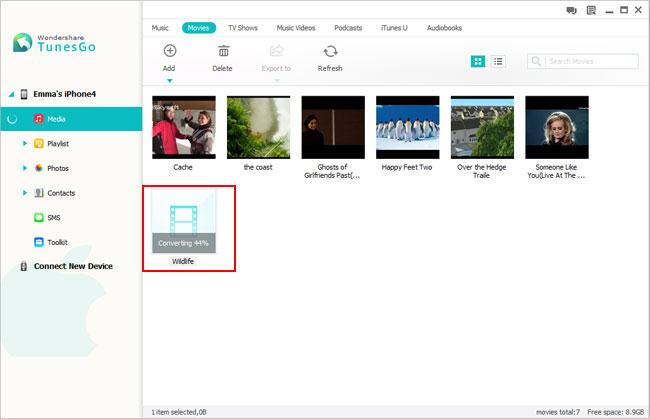Select the SMS icon in sidebar
This screenshot has height=419, width=650.
tap(39, 217)
